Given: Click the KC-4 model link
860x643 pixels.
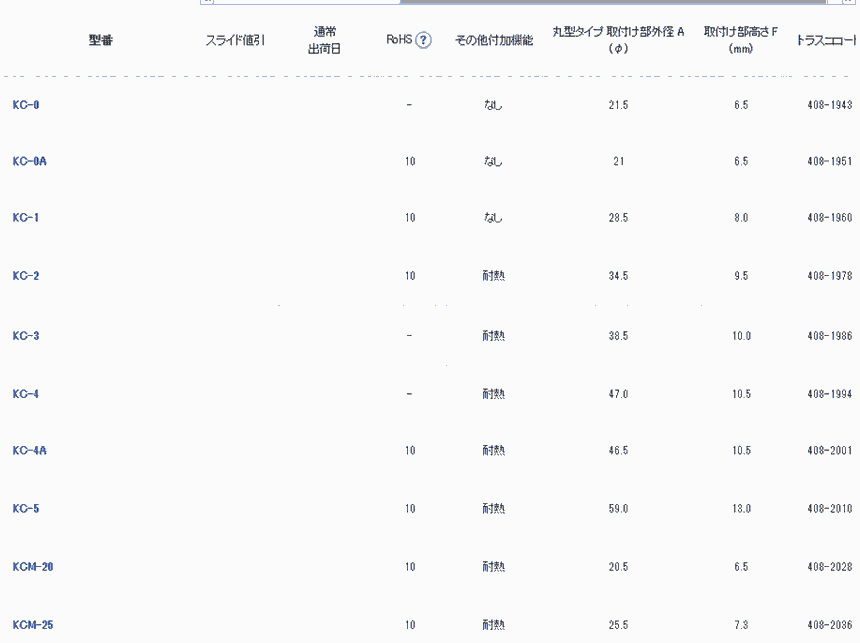Looking at the screenshot, I should coord(26,394).
